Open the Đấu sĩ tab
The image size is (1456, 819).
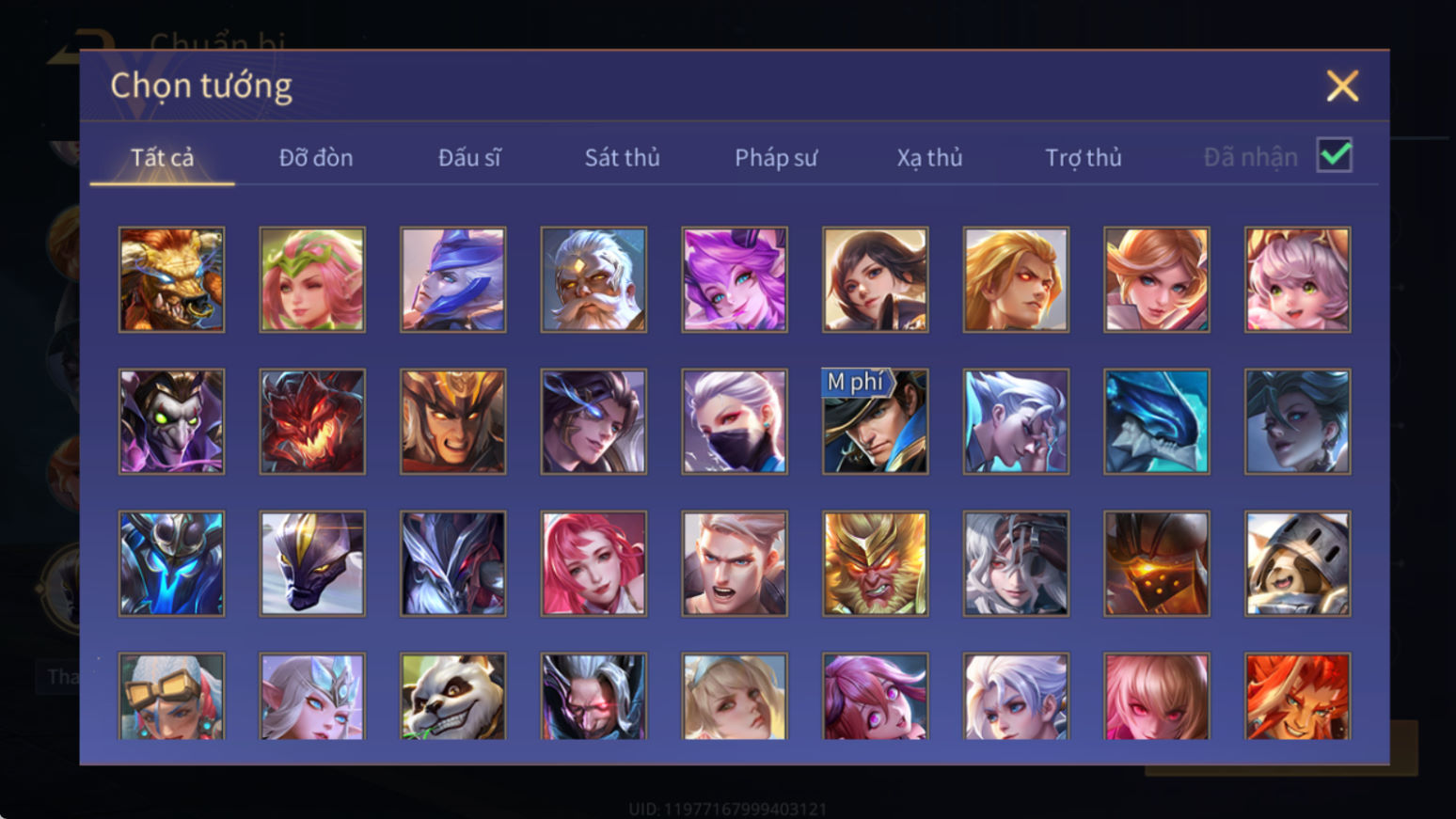pos(469,157)
